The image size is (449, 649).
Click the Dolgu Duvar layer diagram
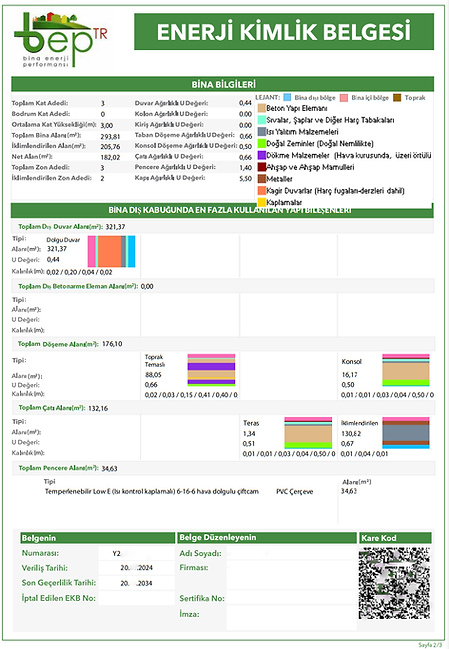[112, 252]
